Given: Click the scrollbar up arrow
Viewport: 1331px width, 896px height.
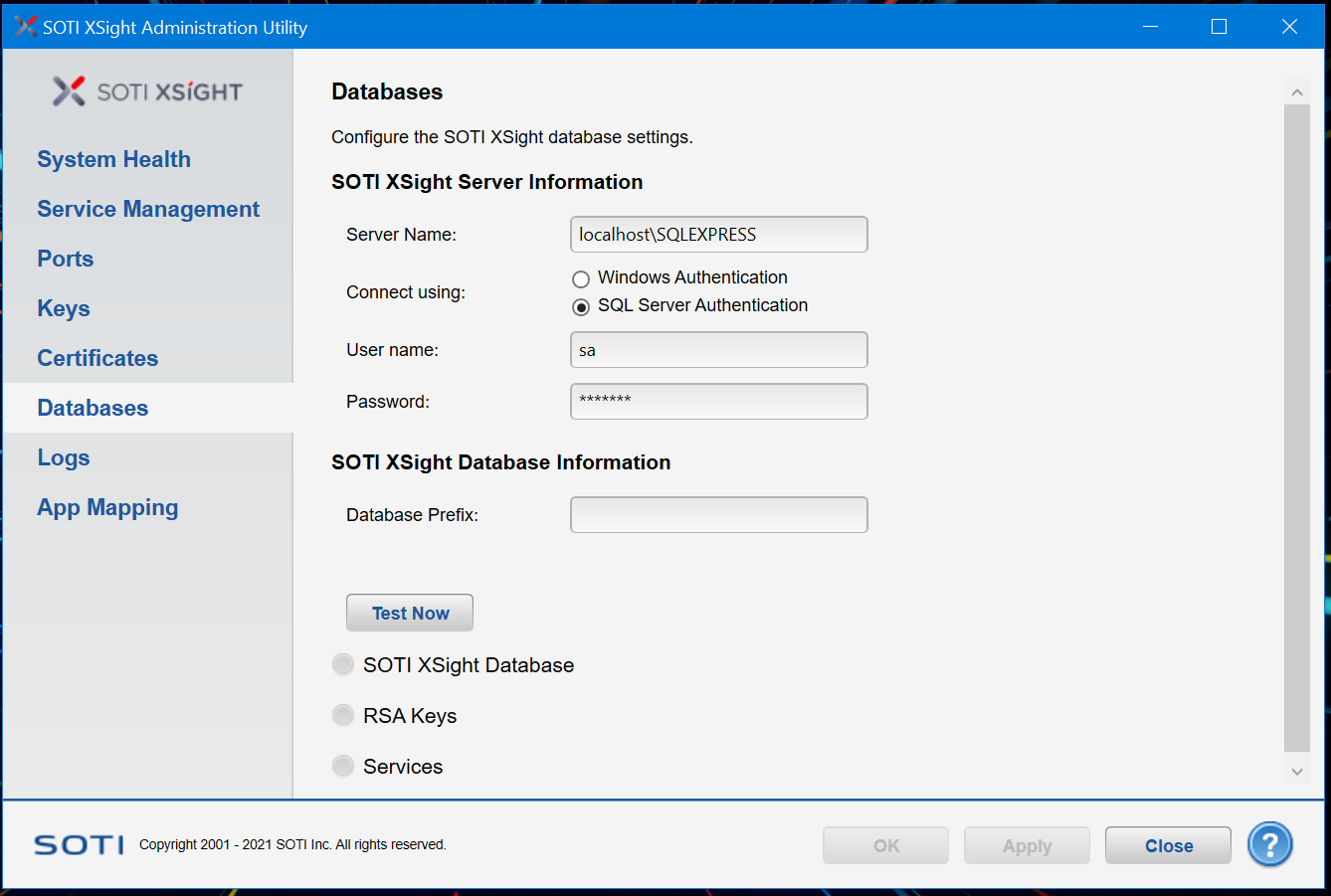Looking at the screenshot, I should (x=1297, y=92).
